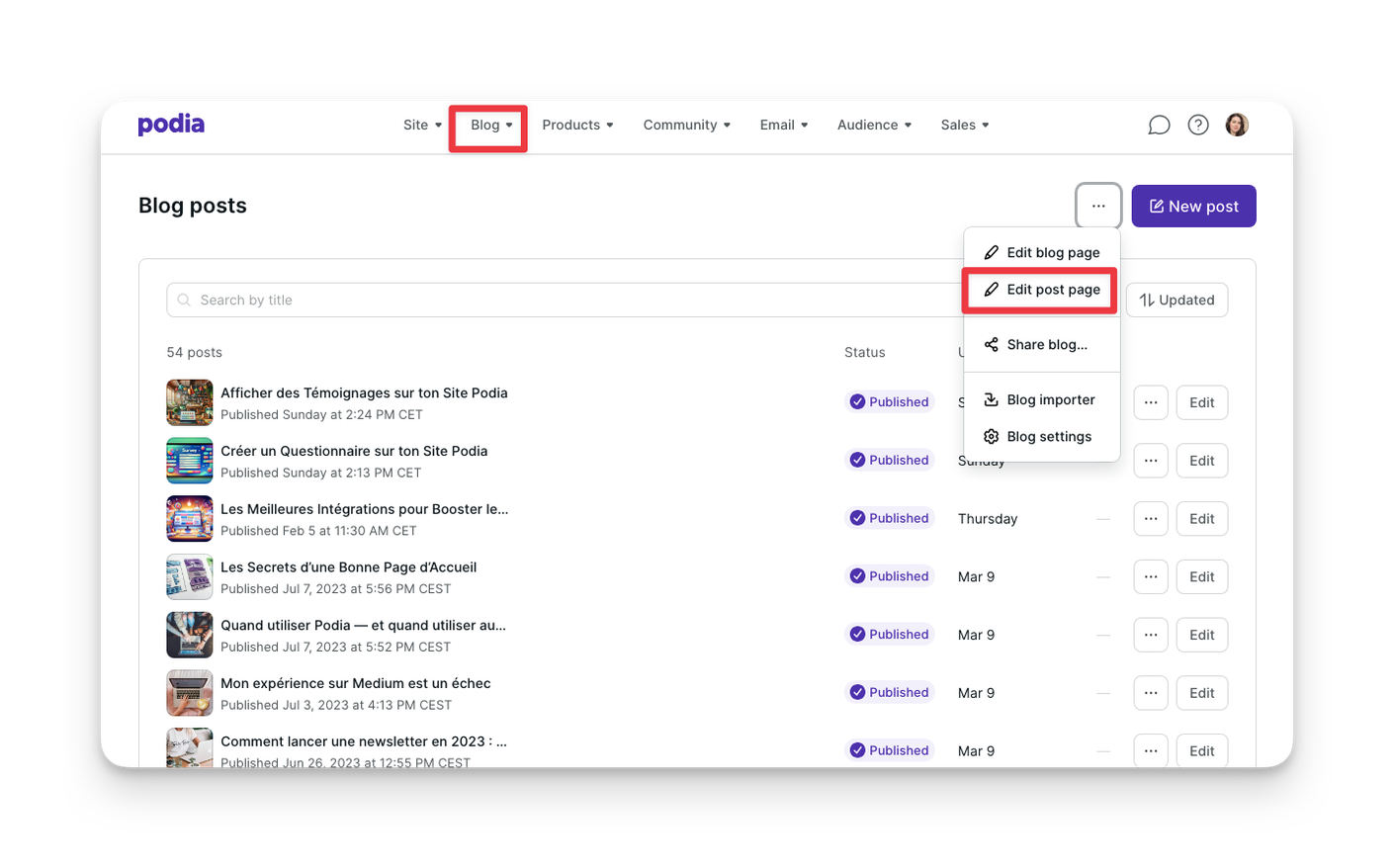Expand the Site dropdown menu
This screenshot has width=1394, height=868.
pyautogui.click(x=422, y=125)
